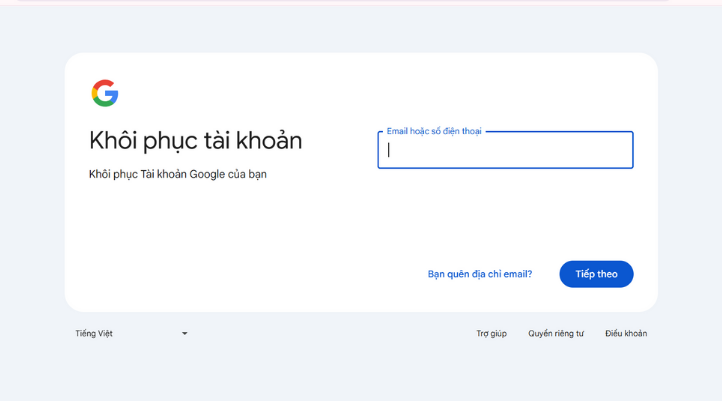
Task: Open the 'Điều khoản' terms link
Action: click(626, 333)
